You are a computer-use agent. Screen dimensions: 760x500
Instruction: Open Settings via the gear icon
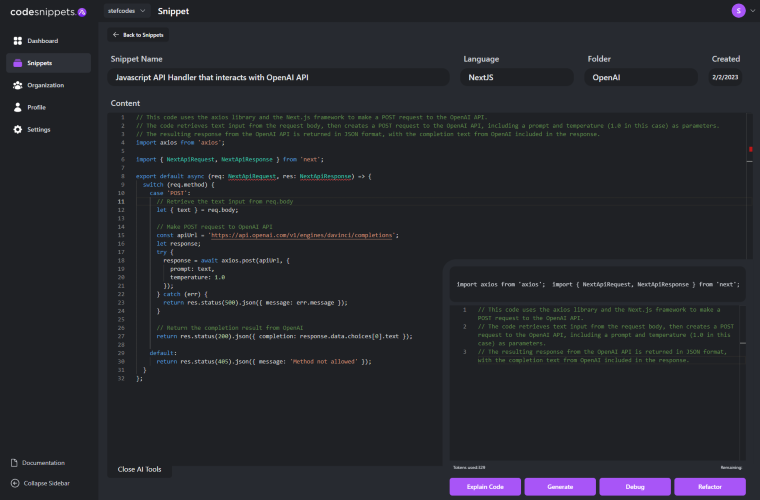point(17,129)
